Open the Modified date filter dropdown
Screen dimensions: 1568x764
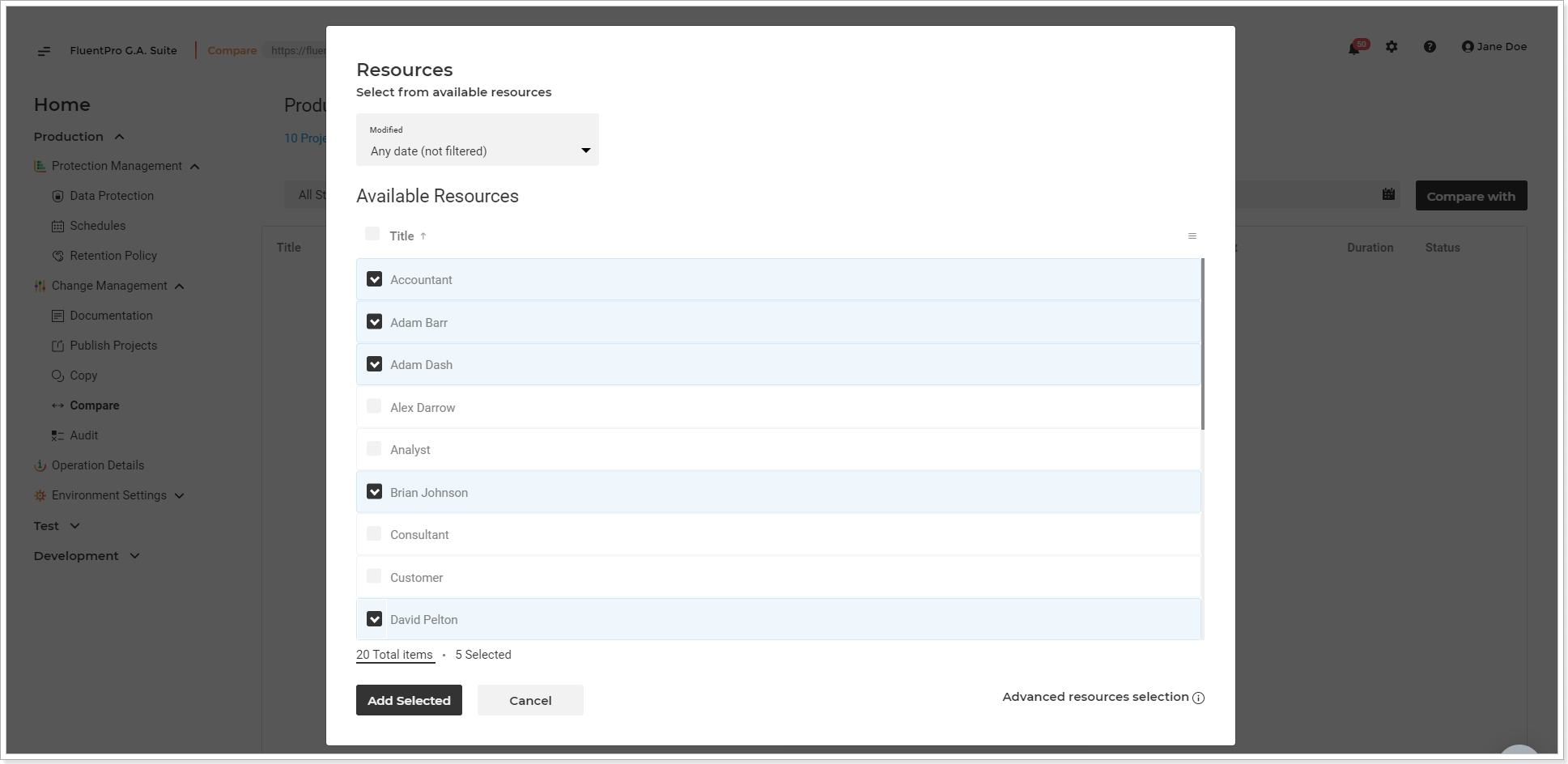pyautogui.click(x=478, y=140)
